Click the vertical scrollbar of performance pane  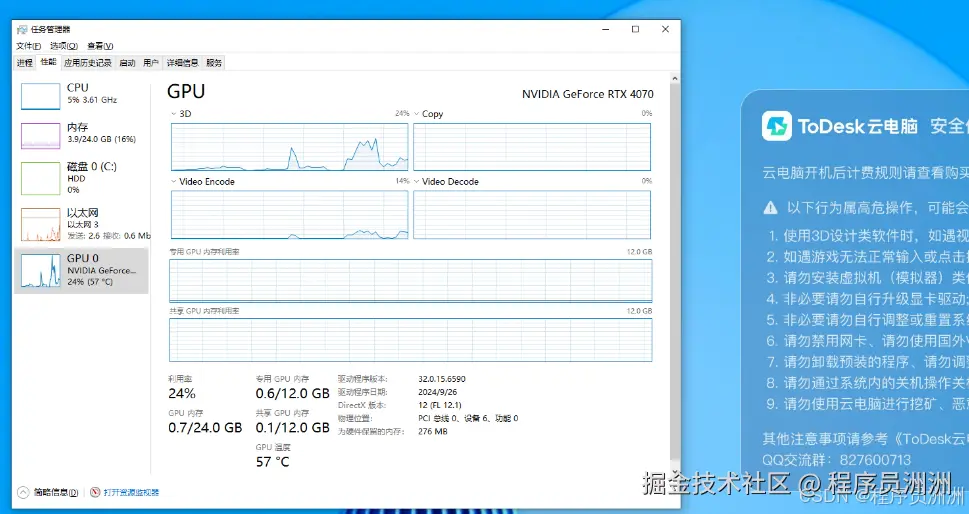coord(675,272)
